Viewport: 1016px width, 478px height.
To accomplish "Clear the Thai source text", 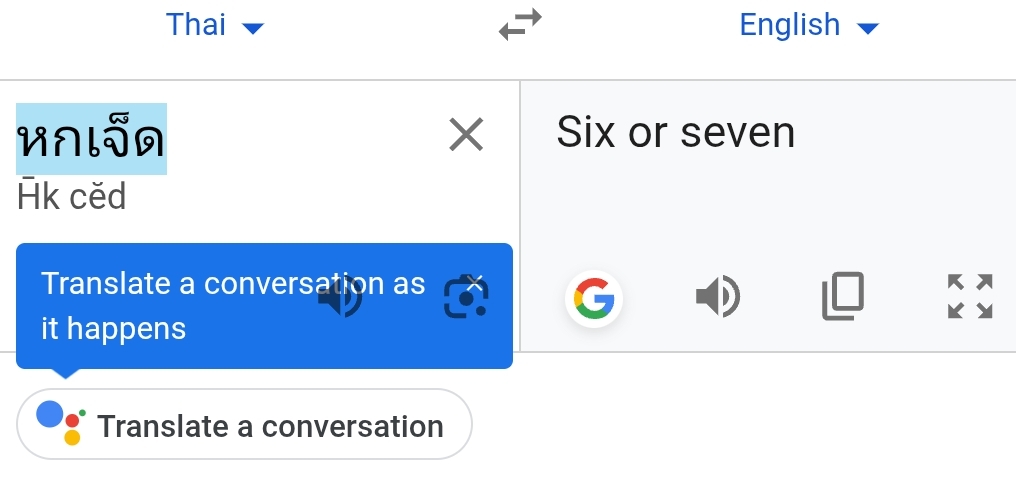I will (x=466, y=134).
